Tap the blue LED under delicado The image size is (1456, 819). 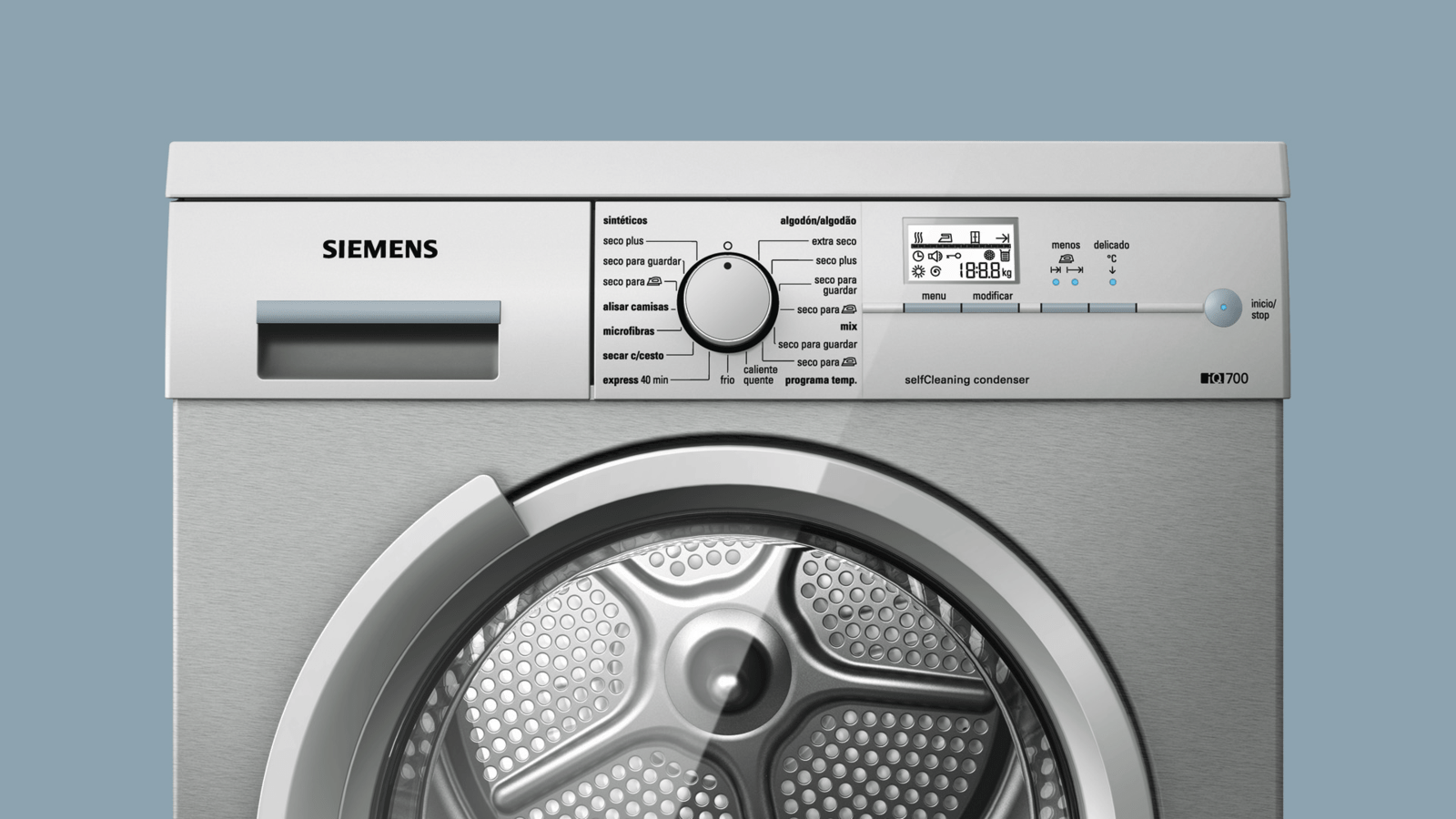[x=1112, y=282]
